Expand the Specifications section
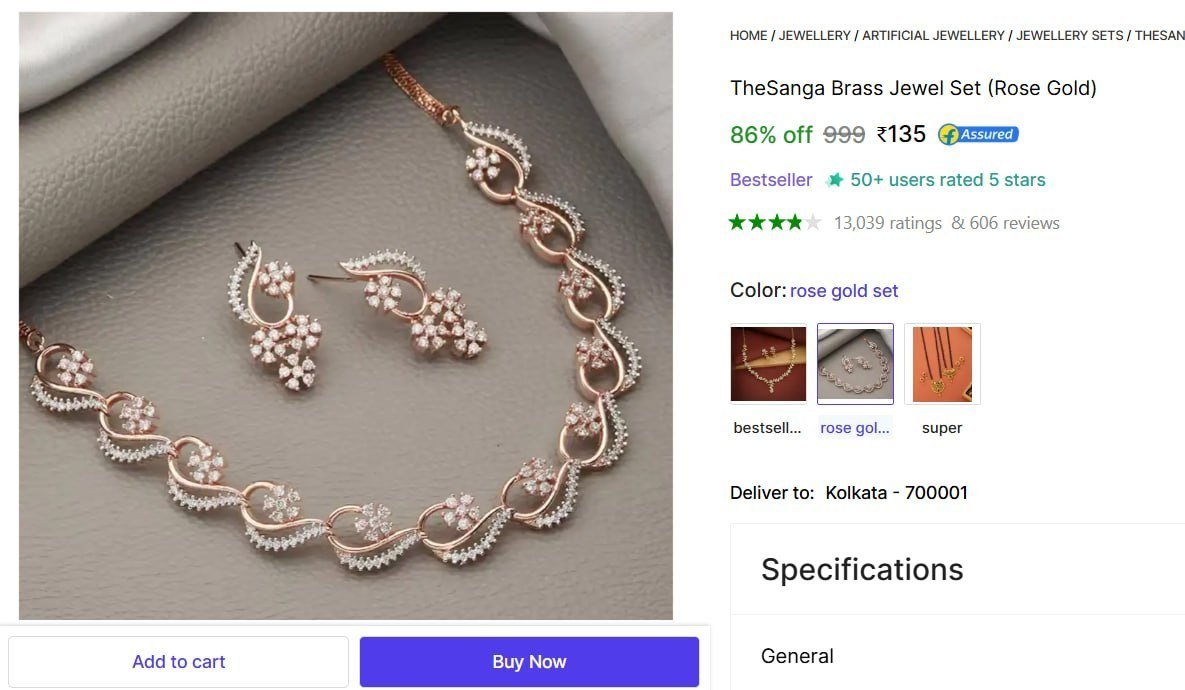Image resolution: width=1185 pixels, height=690 pixels. (x=862, y=569)
